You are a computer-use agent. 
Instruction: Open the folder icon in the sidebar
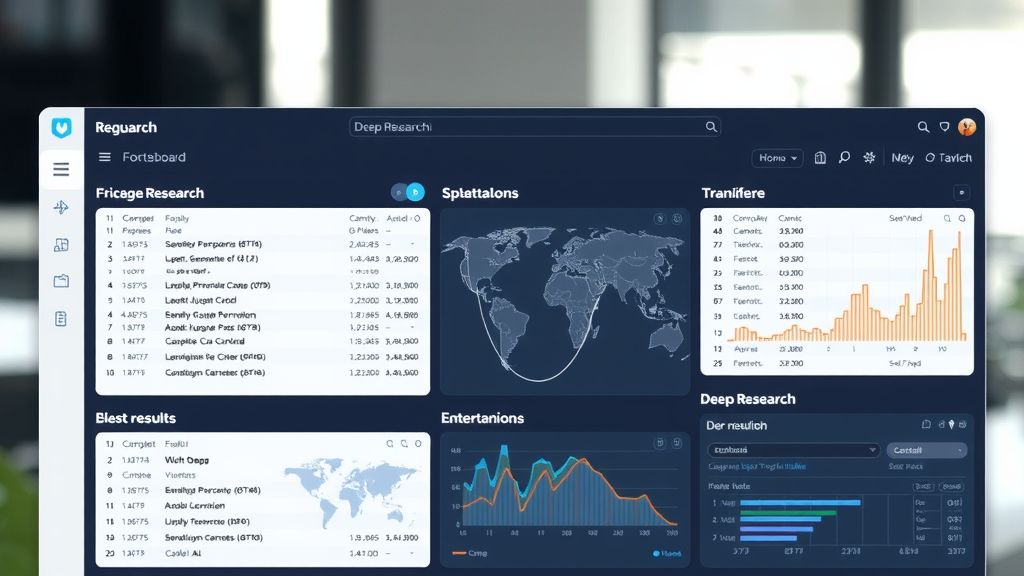61,282
